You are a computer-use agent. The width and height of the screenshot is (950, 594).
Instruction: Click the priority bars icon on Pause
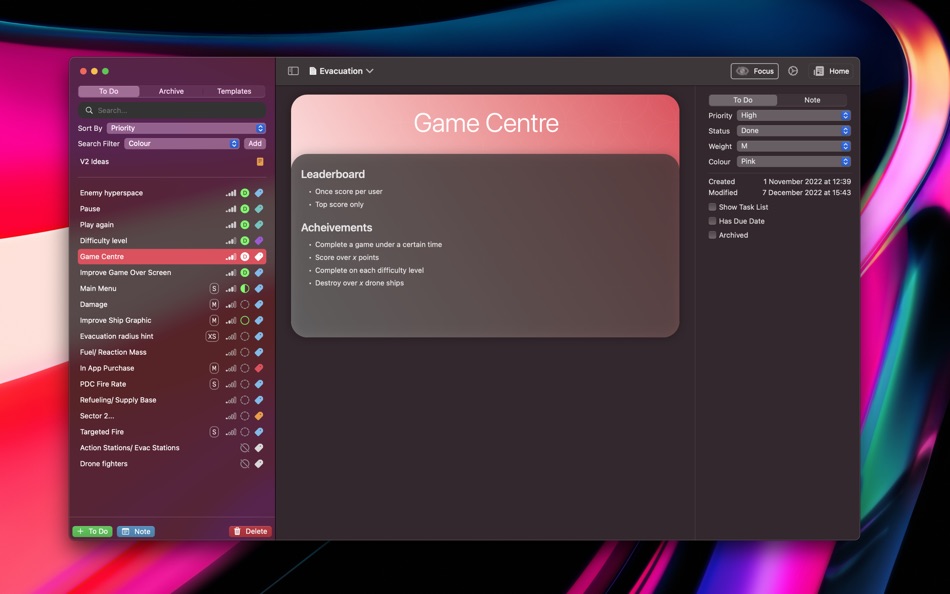coord(231,209)
